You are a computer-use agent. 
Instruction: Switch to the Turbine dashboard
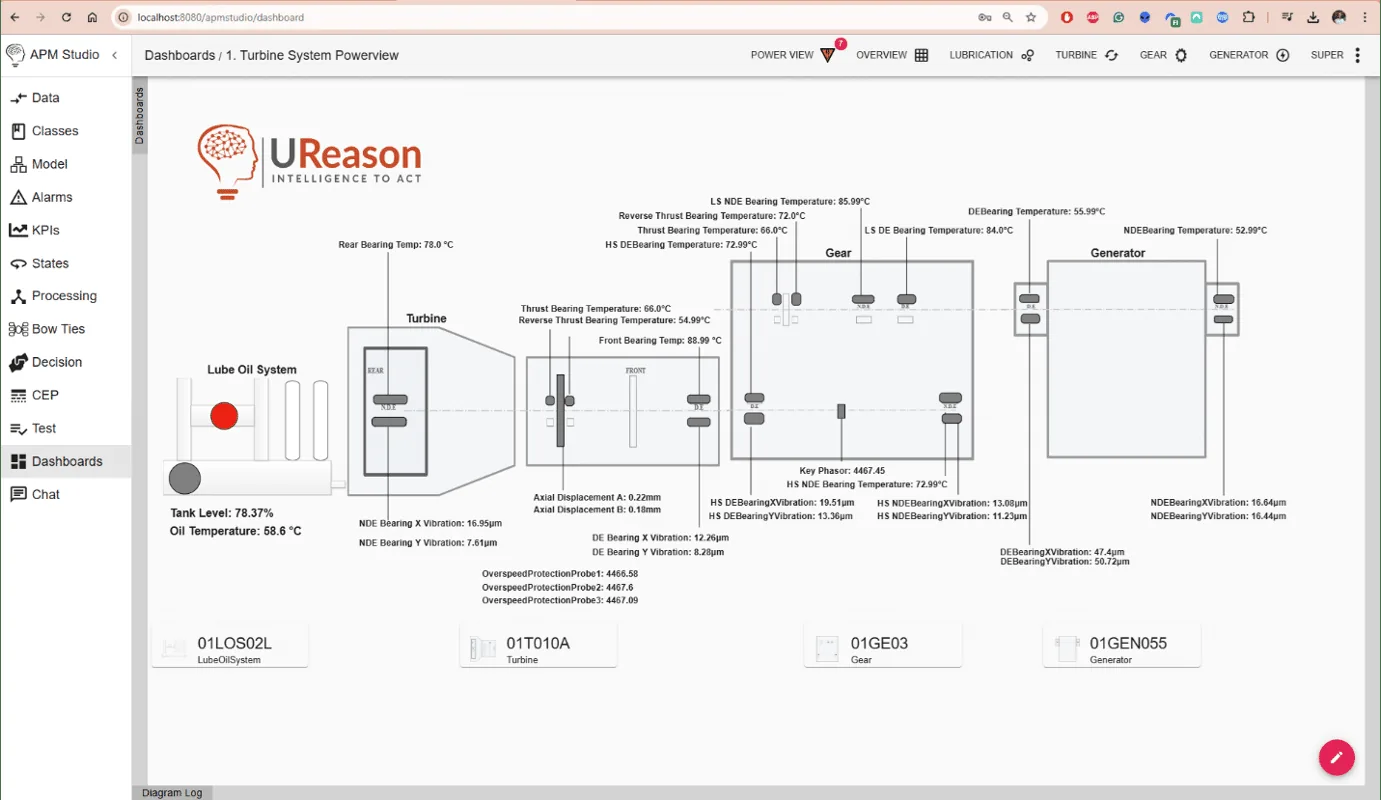coord(1087,55)
